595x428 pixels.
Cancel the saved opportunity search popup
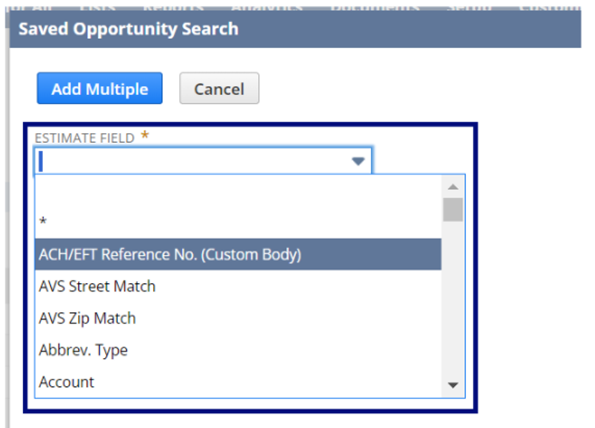(x=219, y=88)
